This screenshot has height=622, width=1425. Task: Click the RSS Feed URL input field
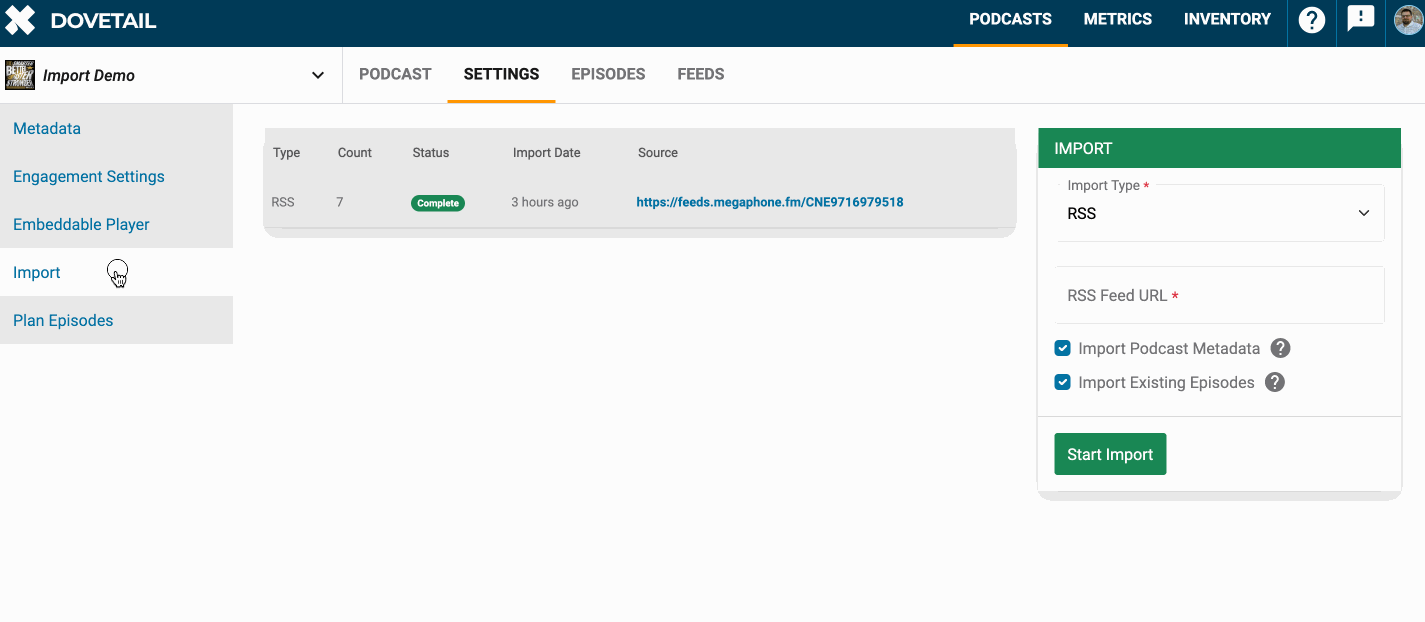tap(1220, 296)
